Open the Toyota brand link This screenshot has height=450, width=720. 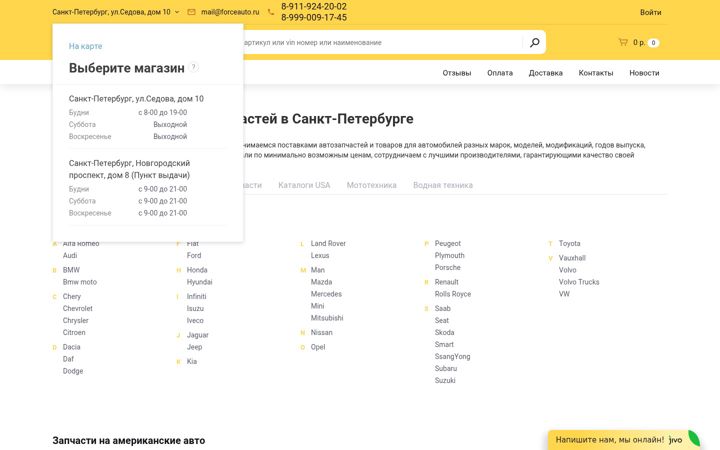569,243
